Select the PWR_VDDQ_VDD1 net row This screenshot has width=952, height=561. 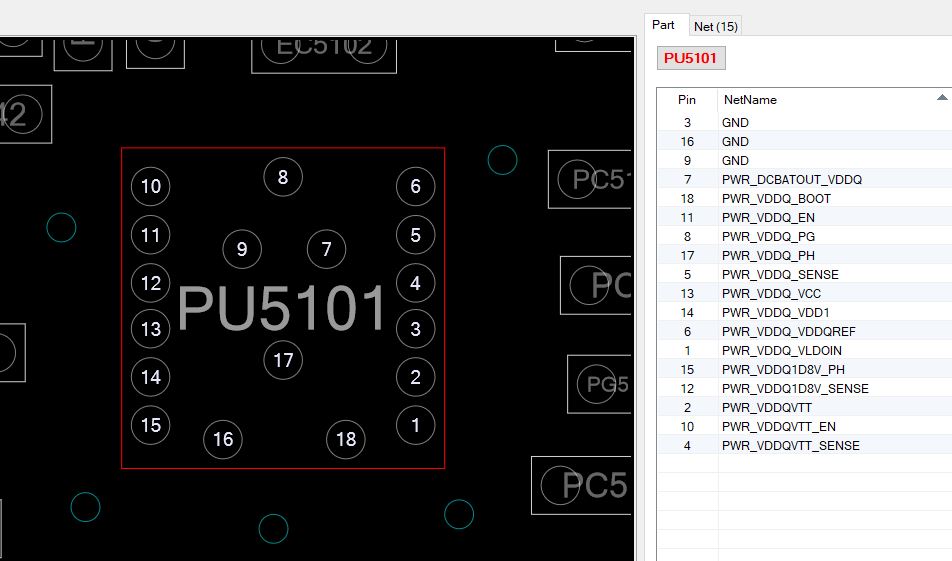pos(804,313)
